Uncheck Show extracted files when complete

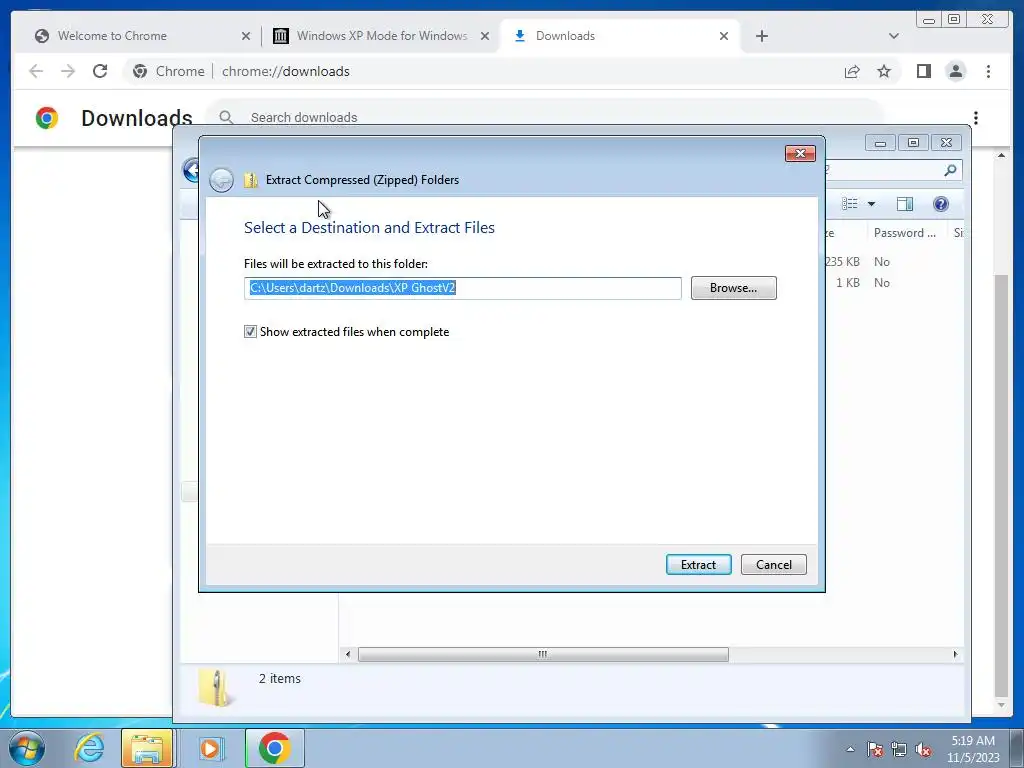pyautogui.click(x=250, y=332)
